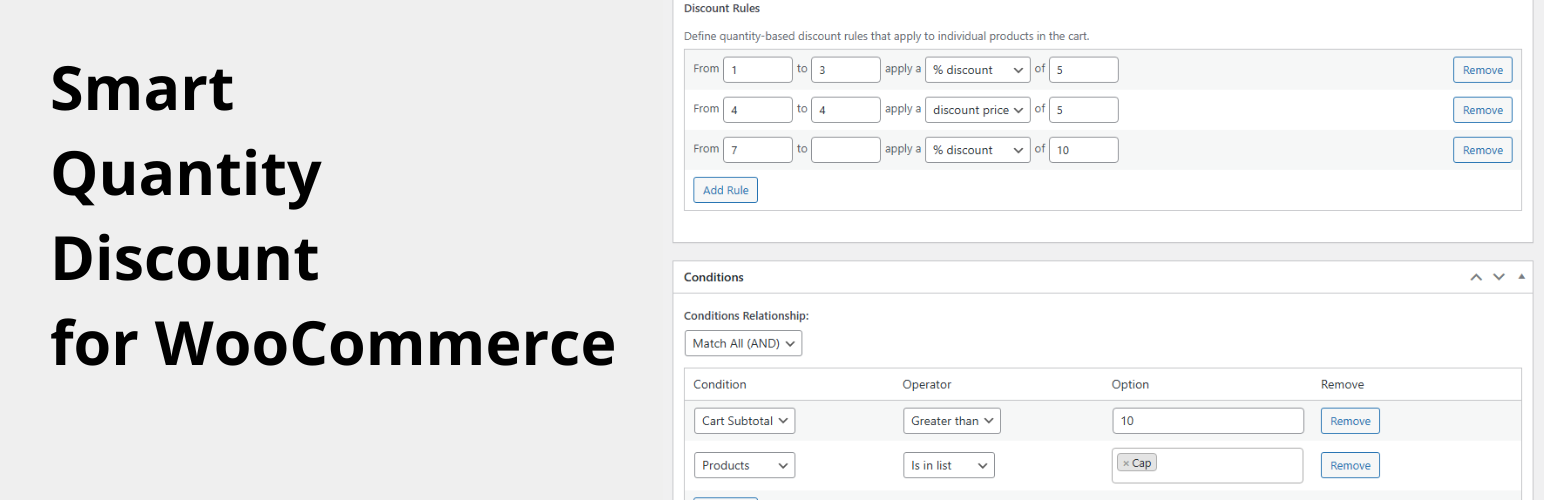Remove the Cart Subtotal condition
This screenshot has width=1544, height=500.
1350,421
